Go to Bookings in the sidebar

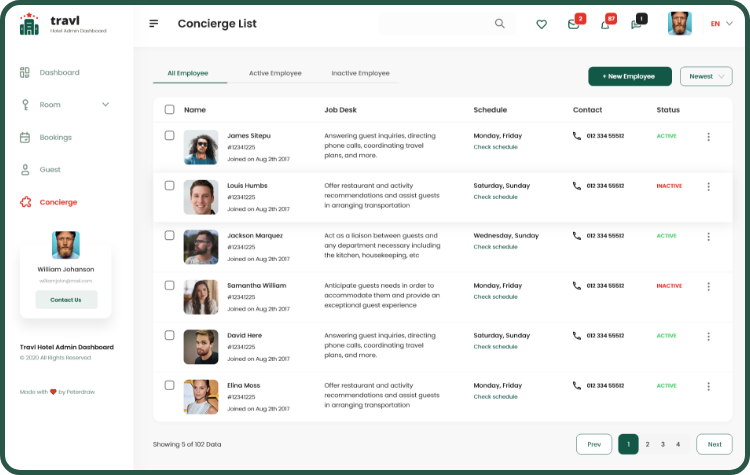(x=55, y=137)
